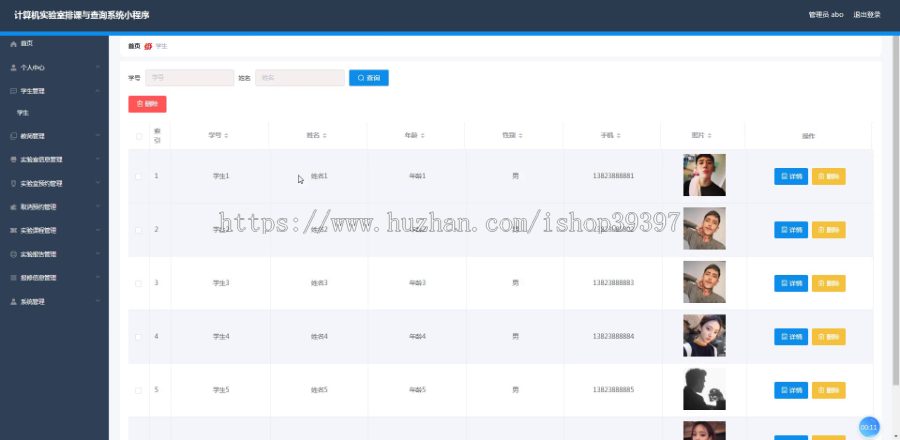Click the red 删除 batch delete button
The image size is (900, 440).
(148, 104)
